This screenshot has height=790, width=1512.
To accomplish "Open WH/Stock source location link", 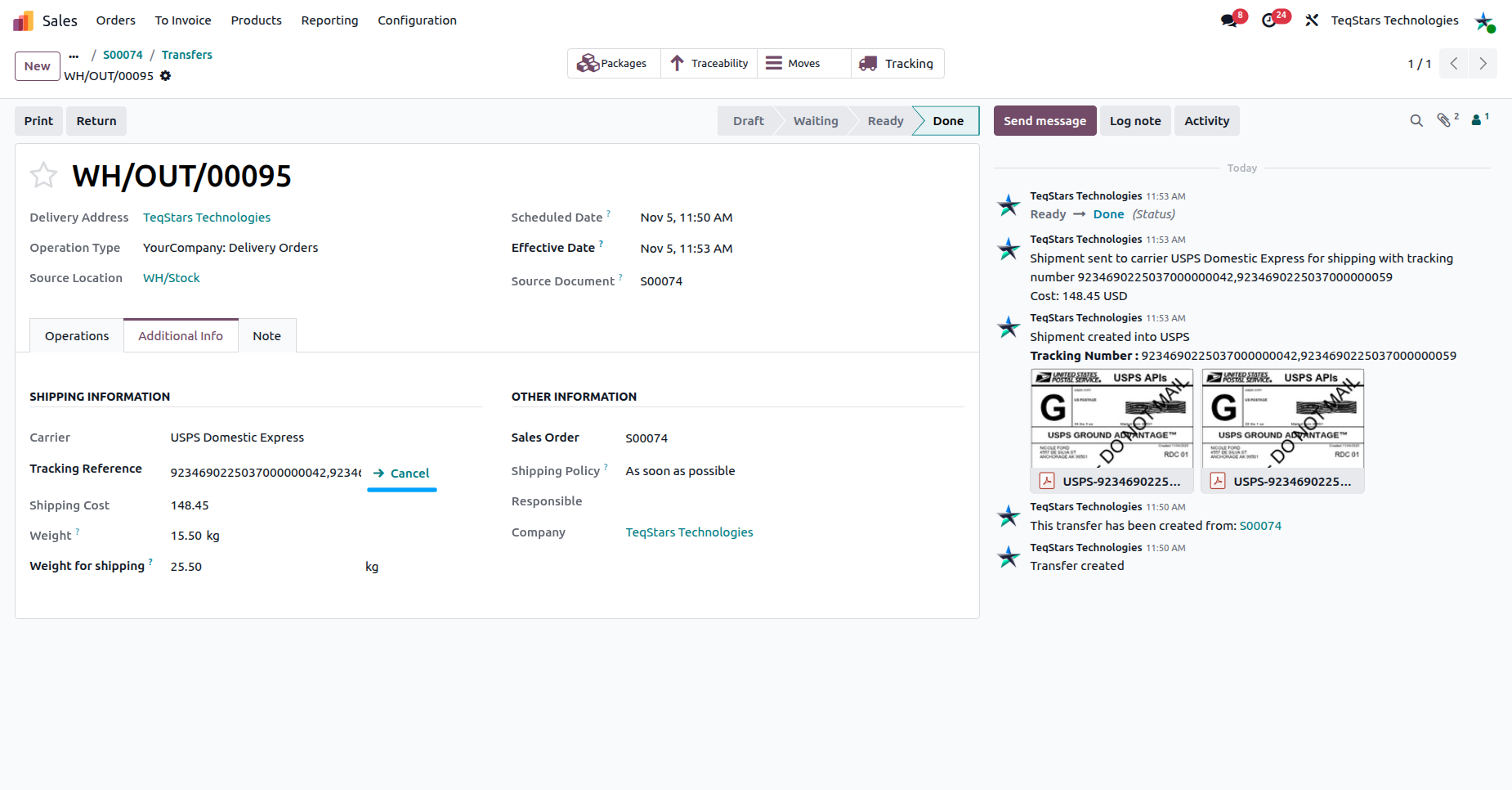I will (172, 278).
